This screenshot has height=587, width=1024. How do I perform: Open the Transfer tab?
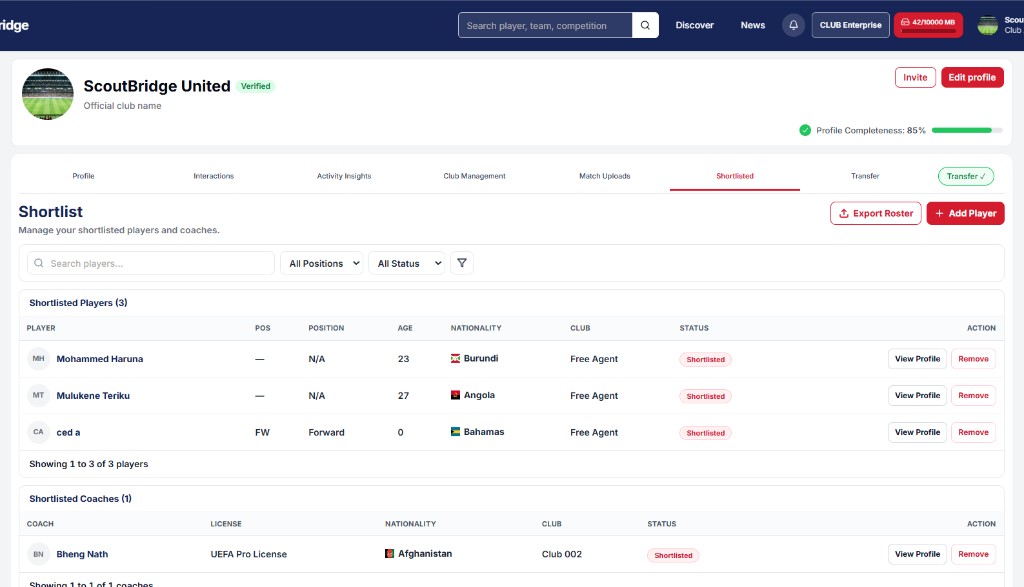click(865, 176)
